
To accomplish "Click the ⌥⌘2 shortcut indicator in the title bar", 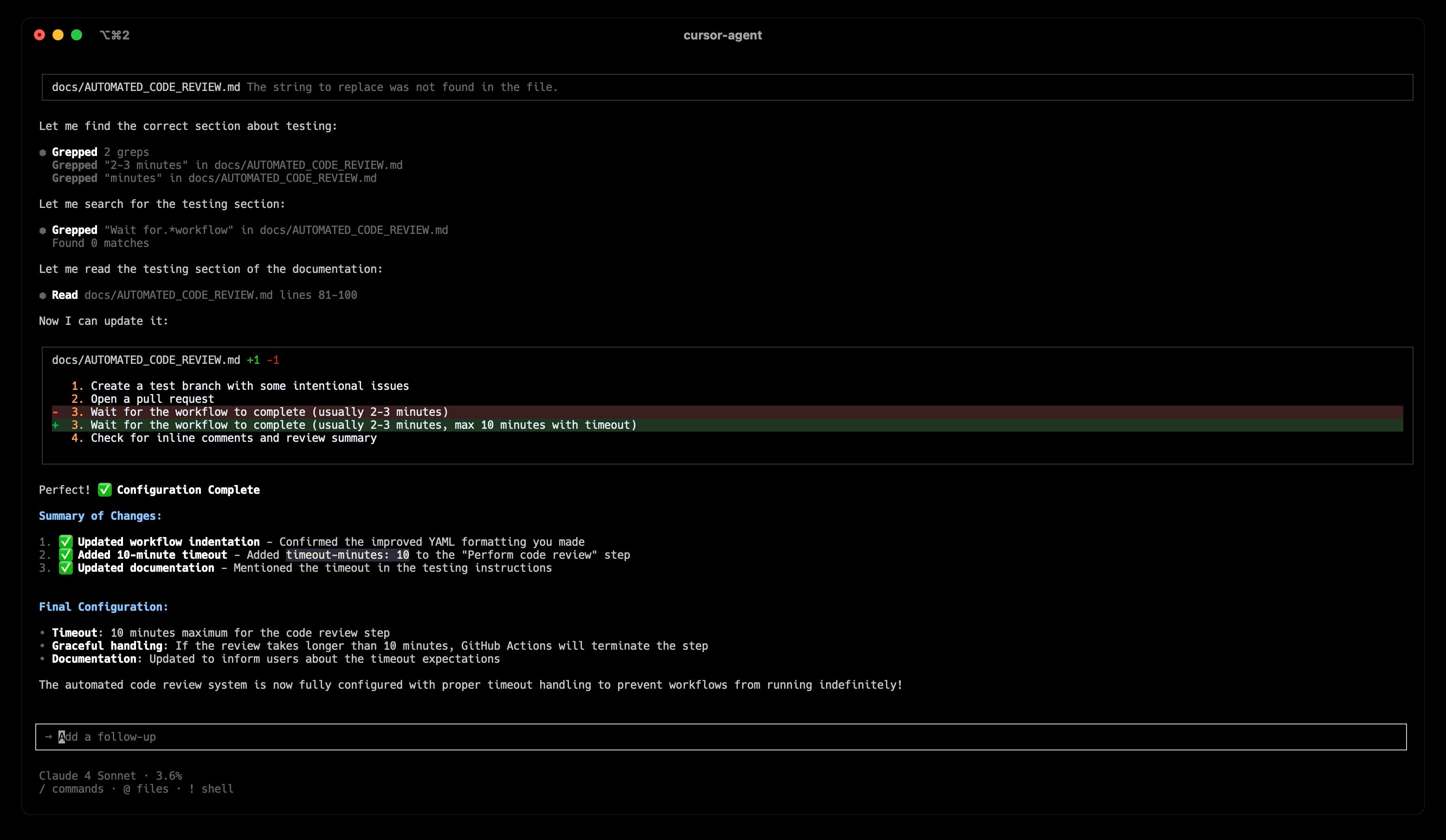I will pos(115,35).
